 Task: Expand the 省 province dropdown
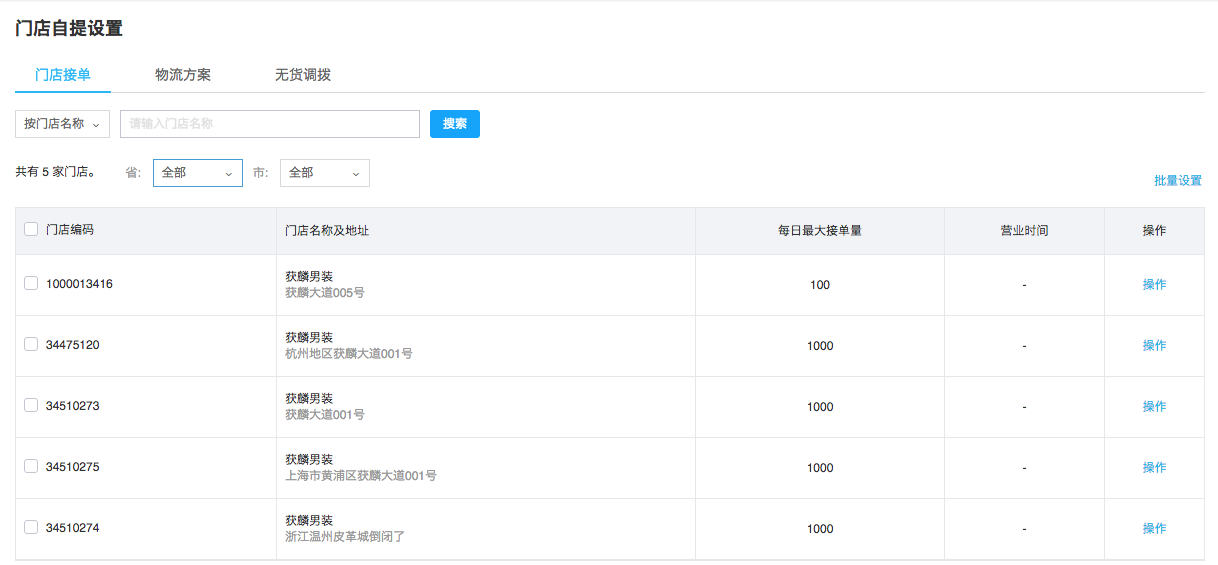click(198, 173)
